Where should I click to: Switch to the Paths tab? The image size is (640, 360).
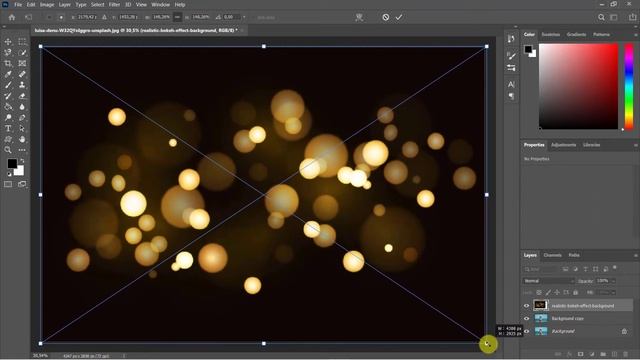coord(574,255)
